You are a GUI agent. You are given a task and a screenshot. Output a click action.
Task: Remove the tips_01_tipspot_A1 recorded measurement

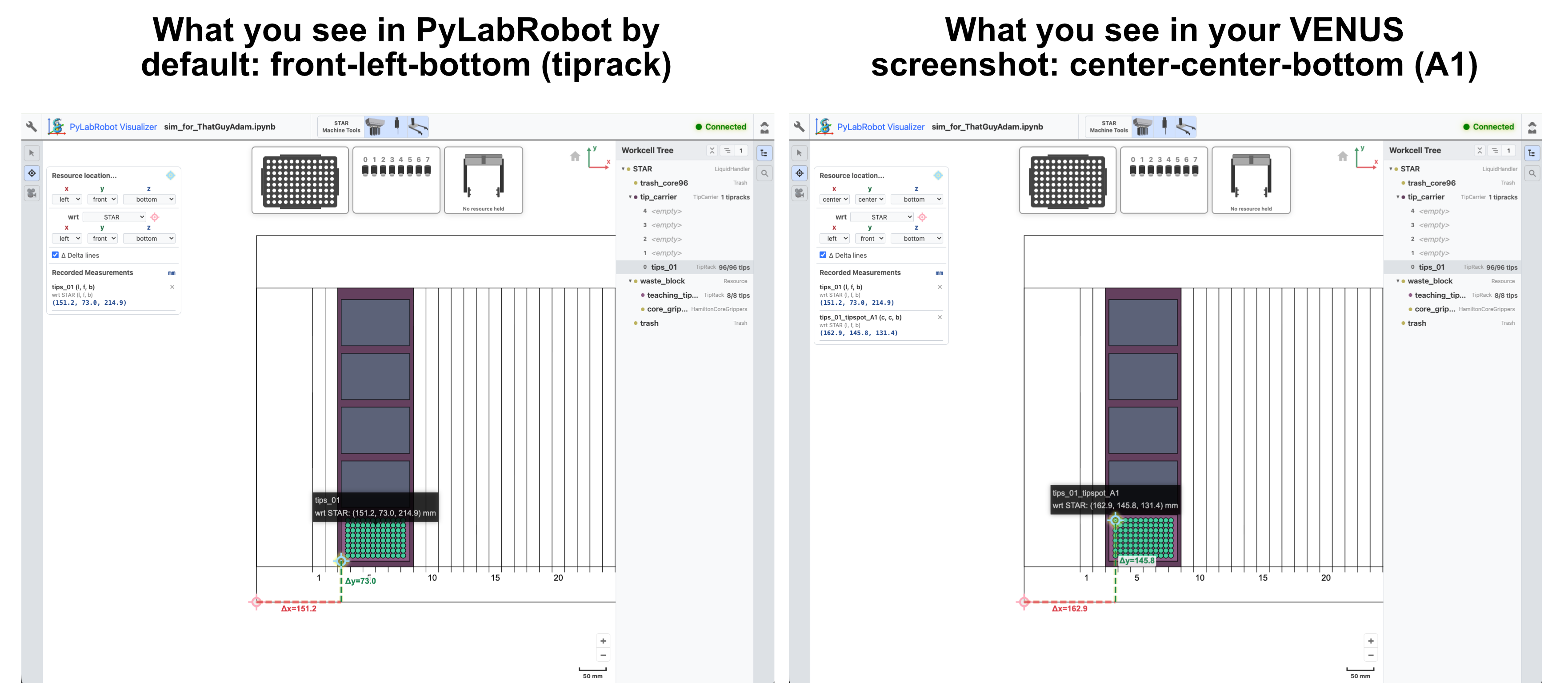939,317
